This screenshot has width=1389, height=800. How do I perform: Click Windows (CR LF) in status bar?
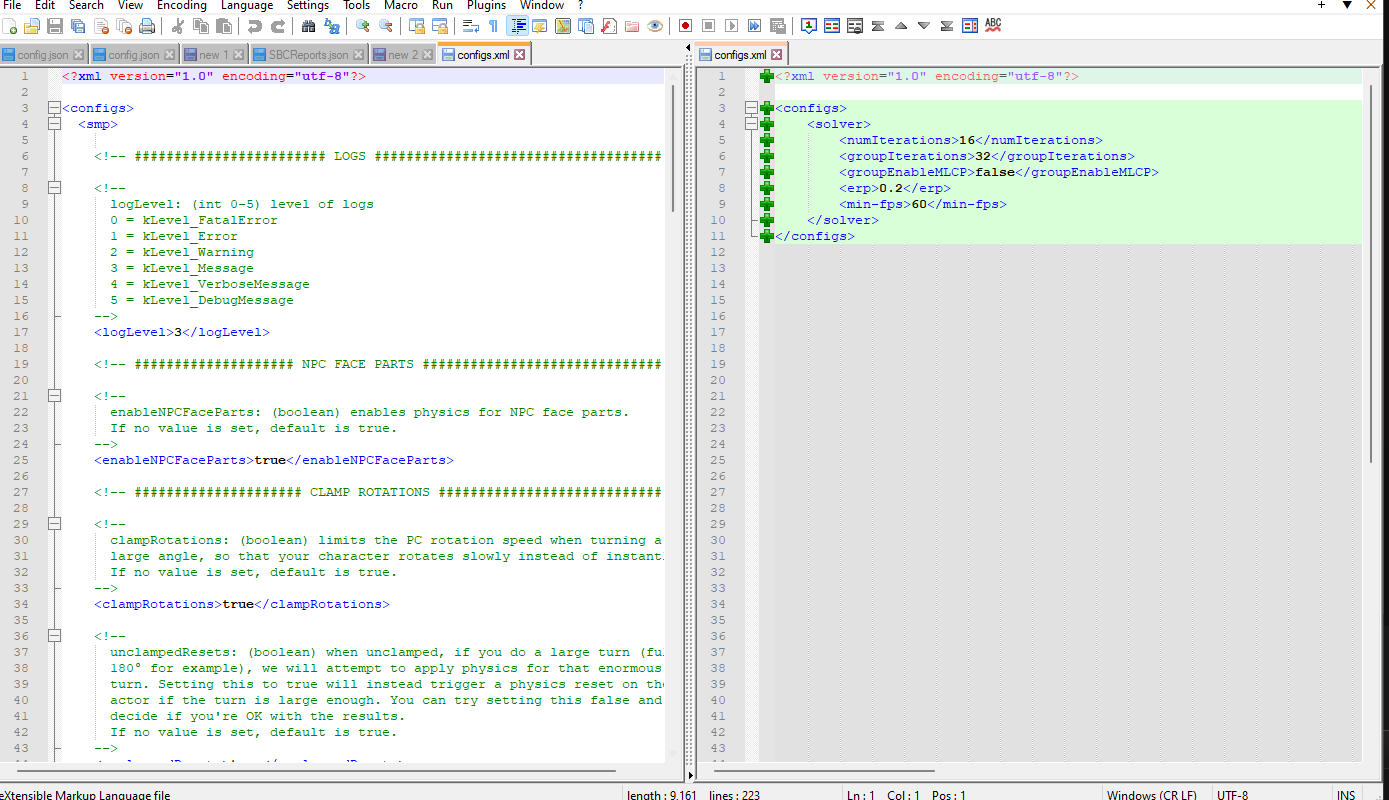click(1152, 795)
